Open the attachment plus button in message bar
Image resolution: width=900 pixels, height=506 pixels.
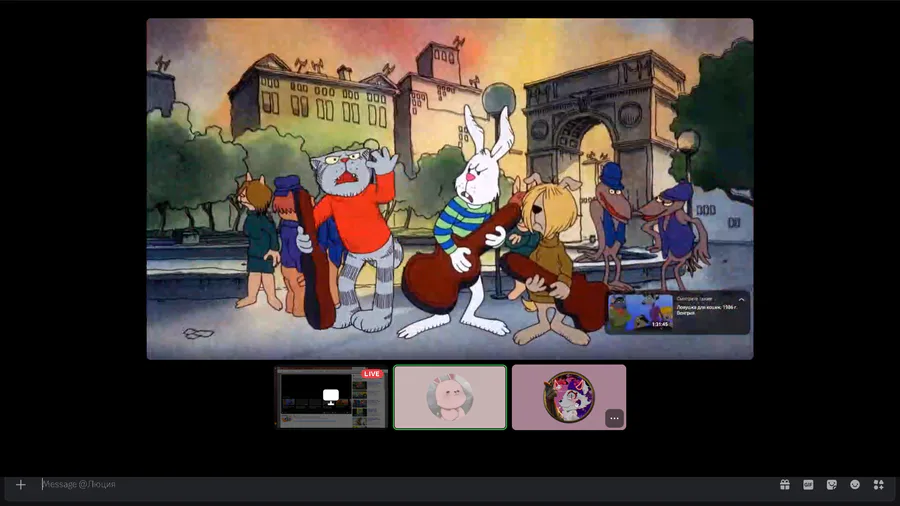click(21, 485)
